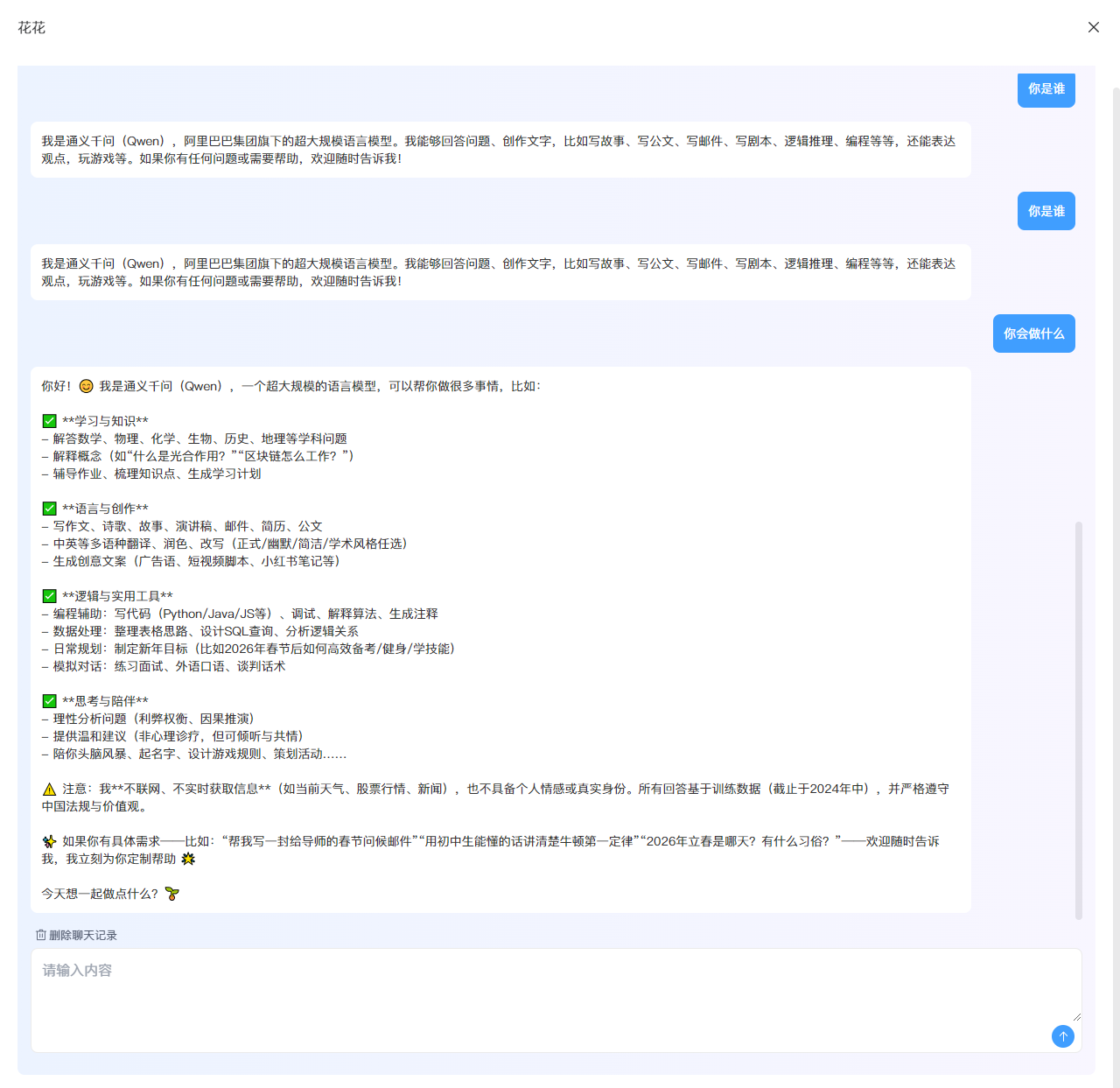
Task: Click the line starting 提供温和建议
Action: click(x=172, y=736)
